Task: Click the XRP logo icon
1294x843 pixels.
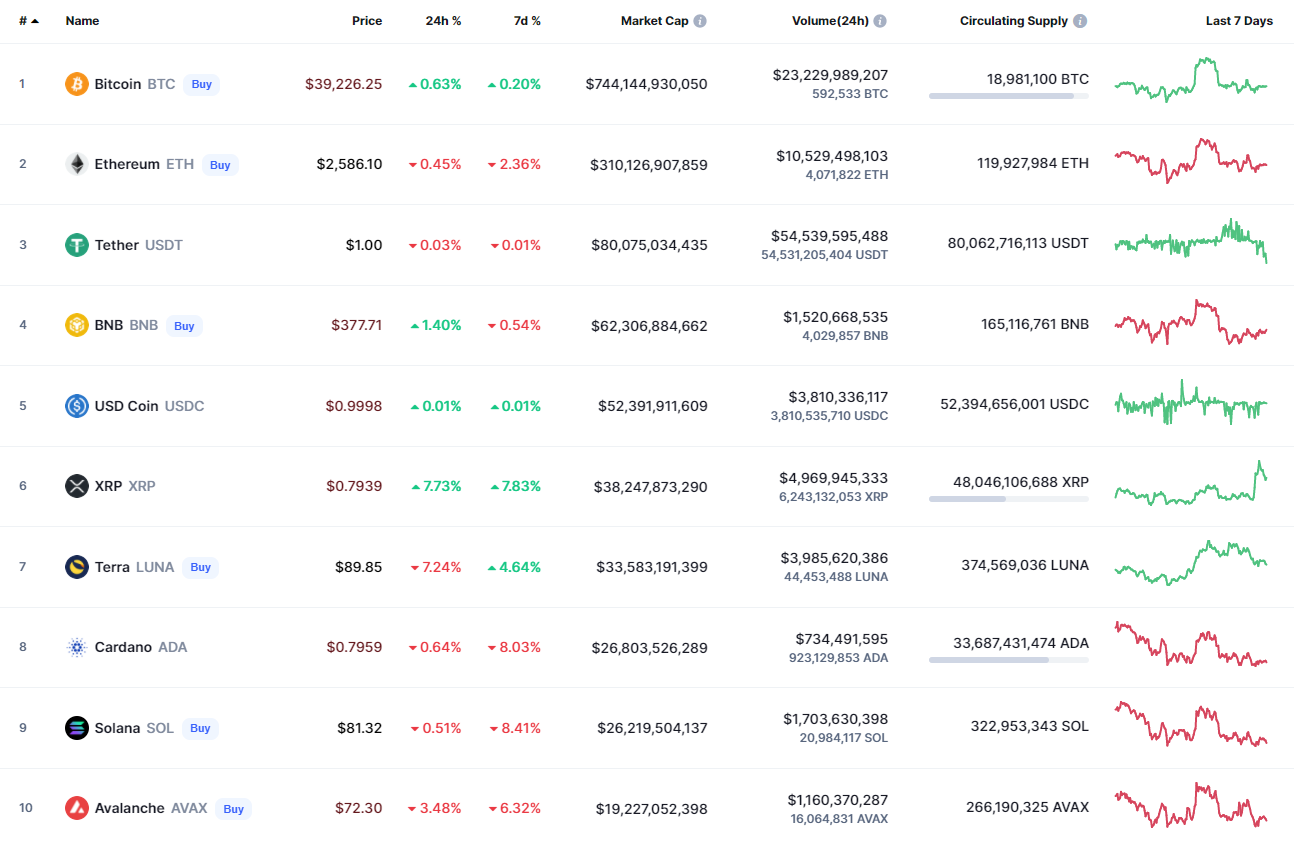Action: tap(77, 486)
